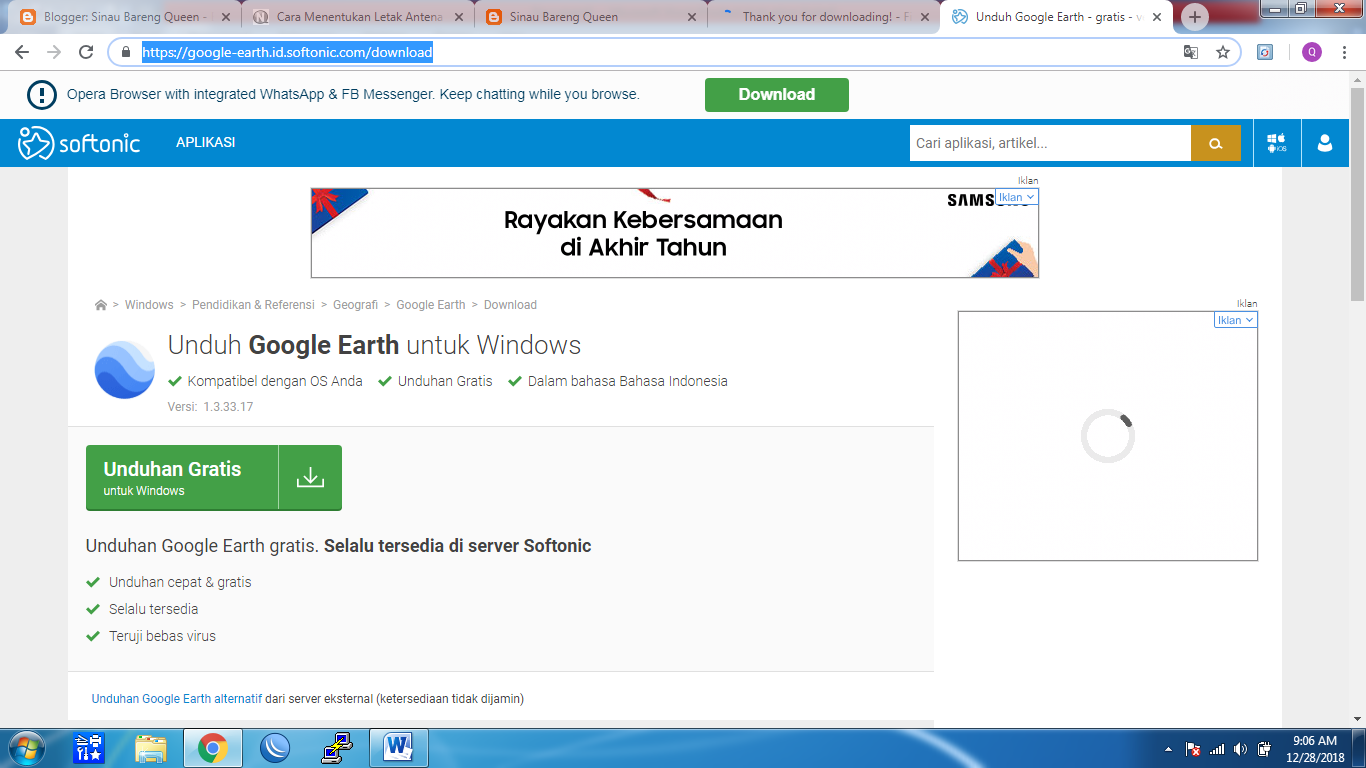The width and height of the screenshot is (1366, 768).
Task: Click the Geografi breadcrumb link
Action: point(355,305)
